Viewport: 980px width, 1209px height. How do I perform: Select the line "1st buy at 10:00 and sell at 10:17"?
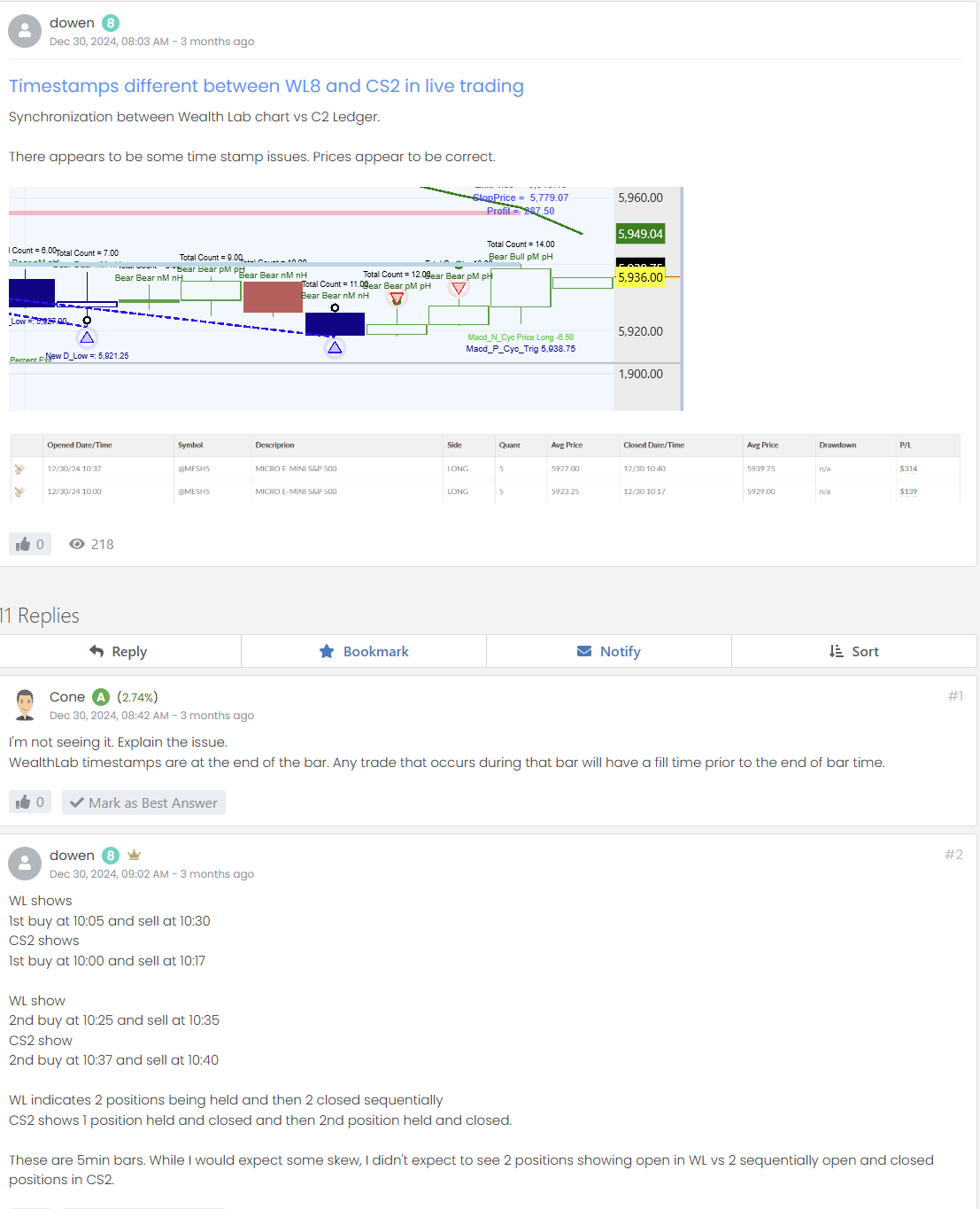point(107,961)
